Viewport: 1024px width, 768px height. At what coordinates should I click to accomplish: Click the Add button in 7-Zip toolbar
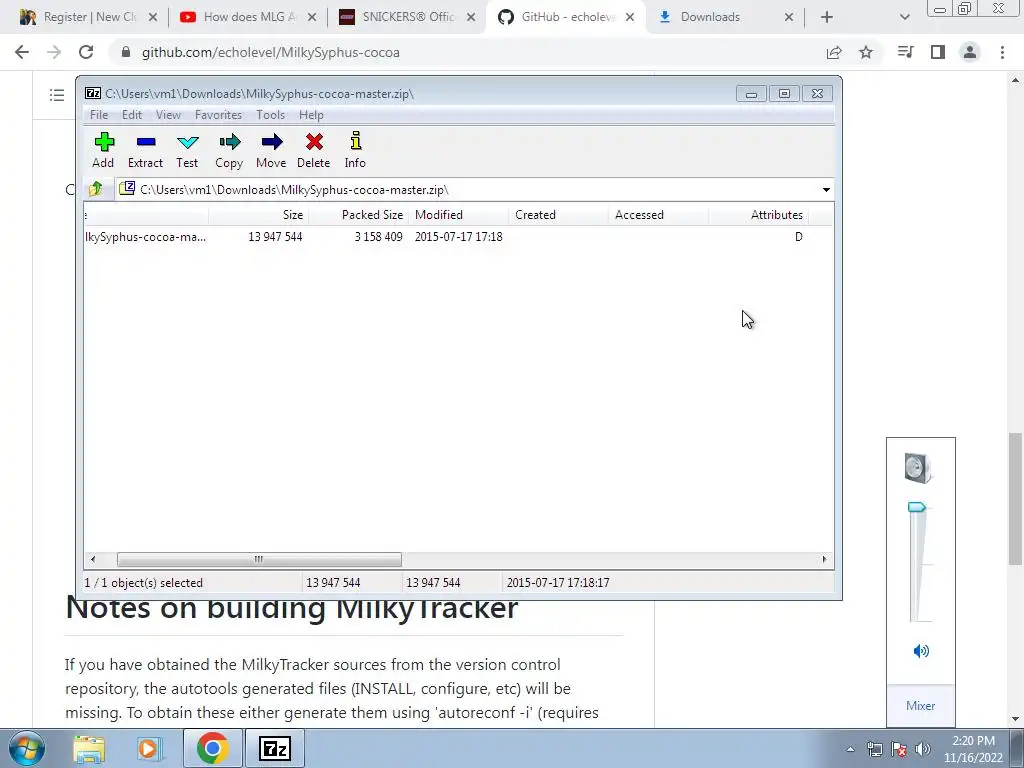pyautogui.click(x=103, y=150)
